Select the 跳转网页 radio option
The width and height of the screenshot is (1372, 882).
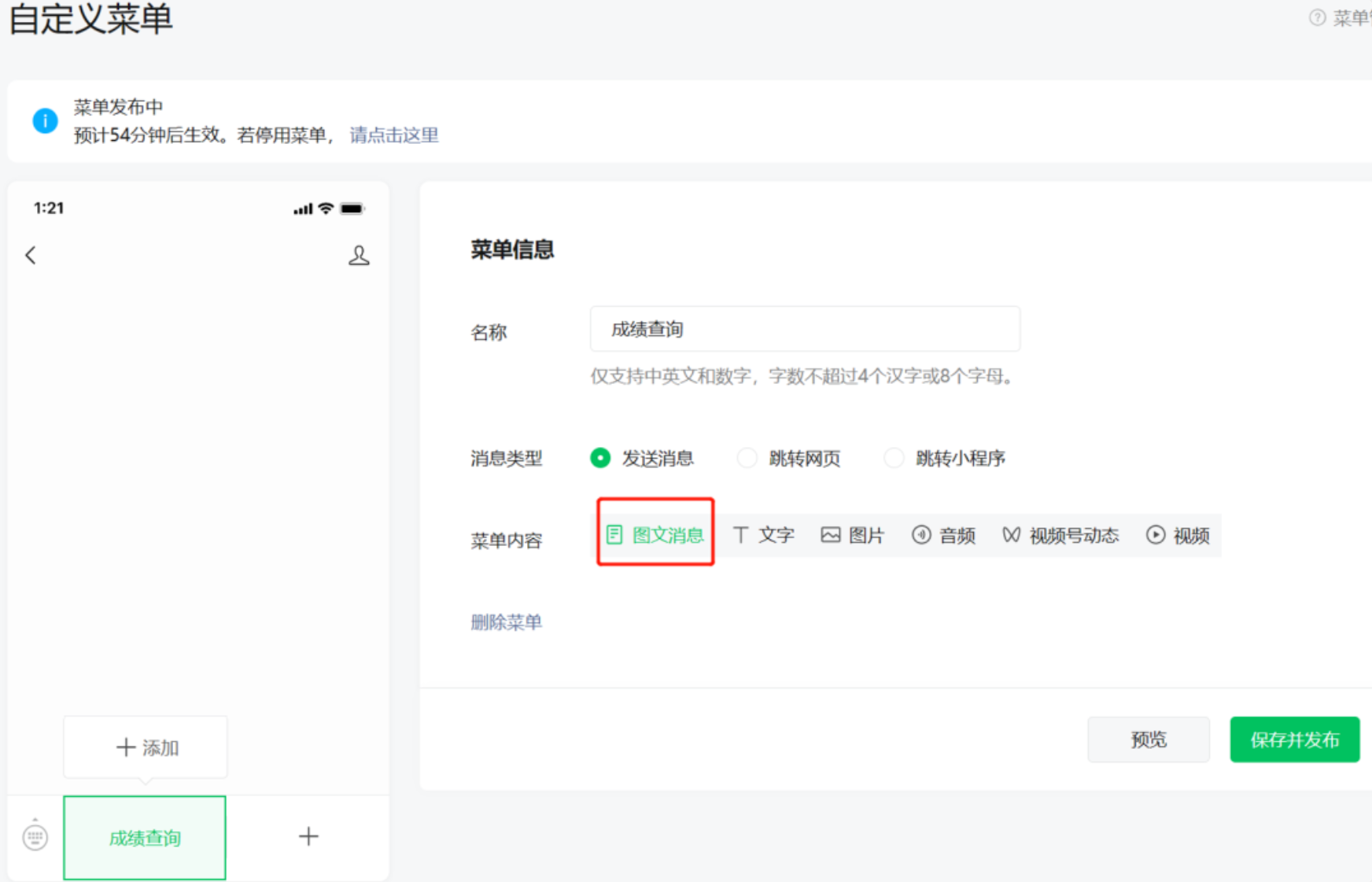pos(789,458)
